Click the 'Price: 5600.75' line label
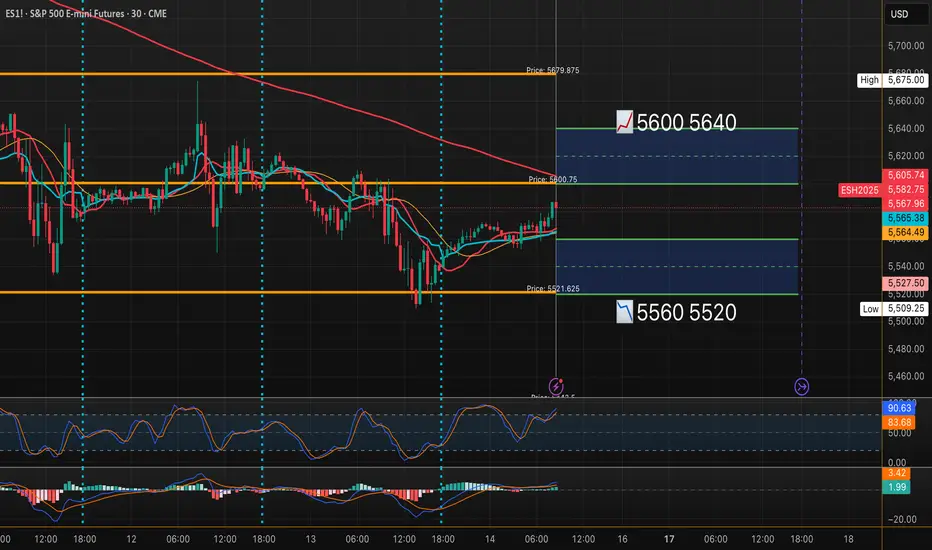The height and width of the screenshot is (550, 932). (x=553, y=179)
